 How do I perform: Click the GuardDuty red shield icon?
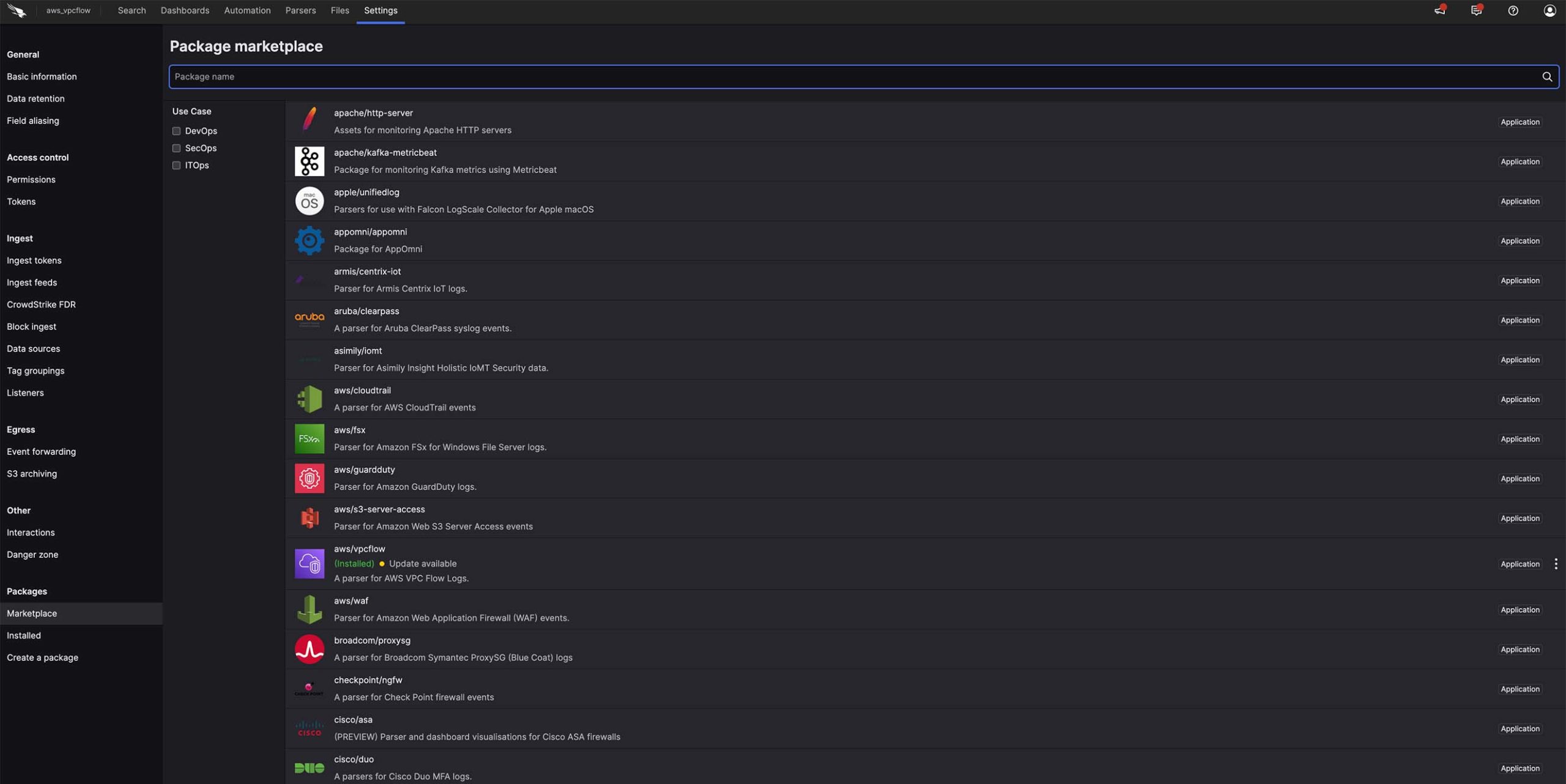click(310, 478)
